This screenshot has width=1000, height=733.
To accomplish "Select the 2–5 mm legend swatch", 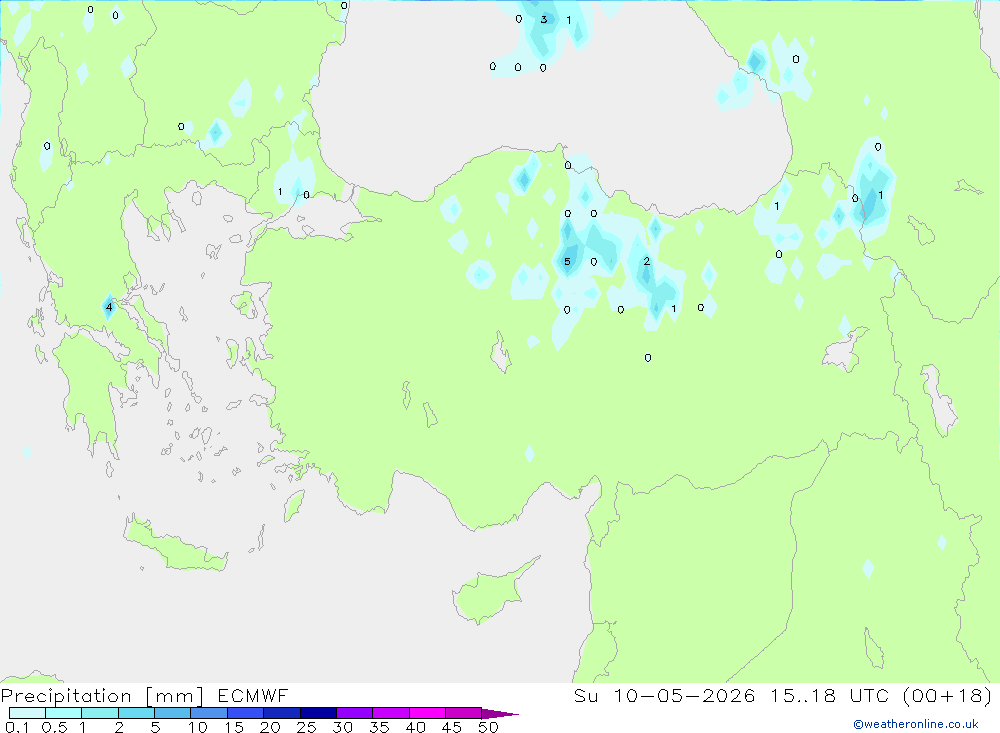I will [136, 713].
